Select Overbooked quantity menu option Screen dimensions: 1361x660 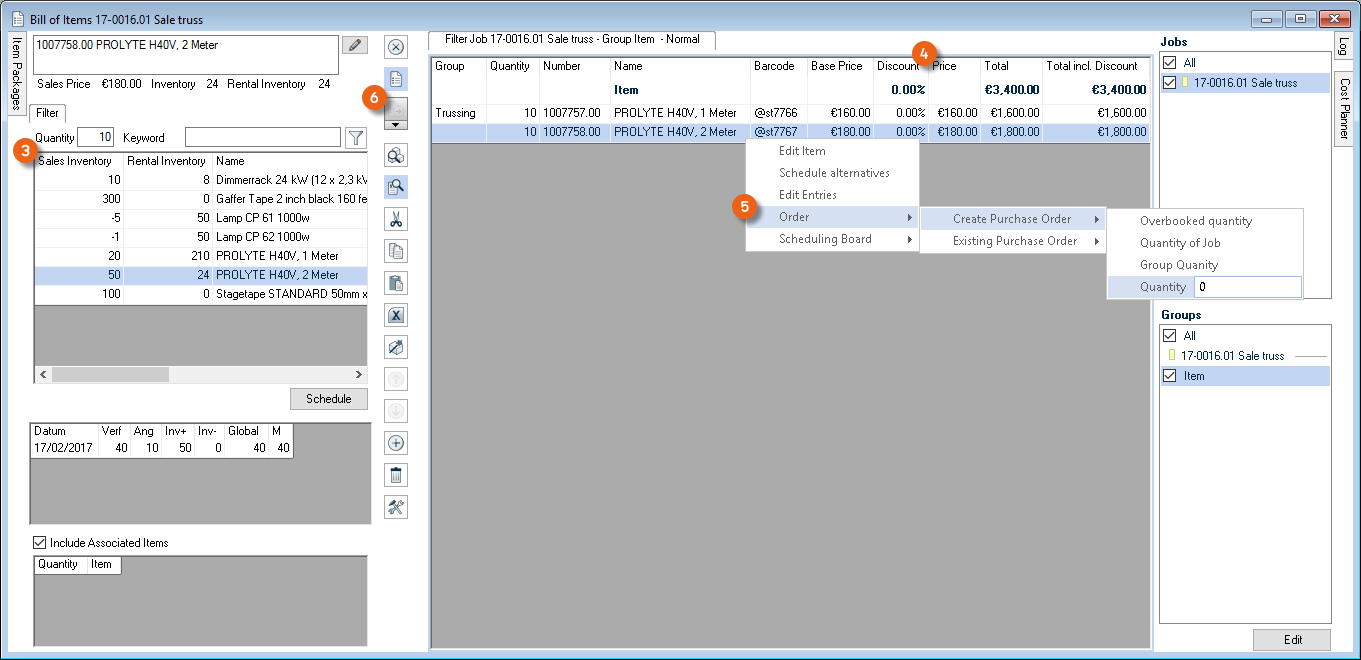pos(1195,221)
